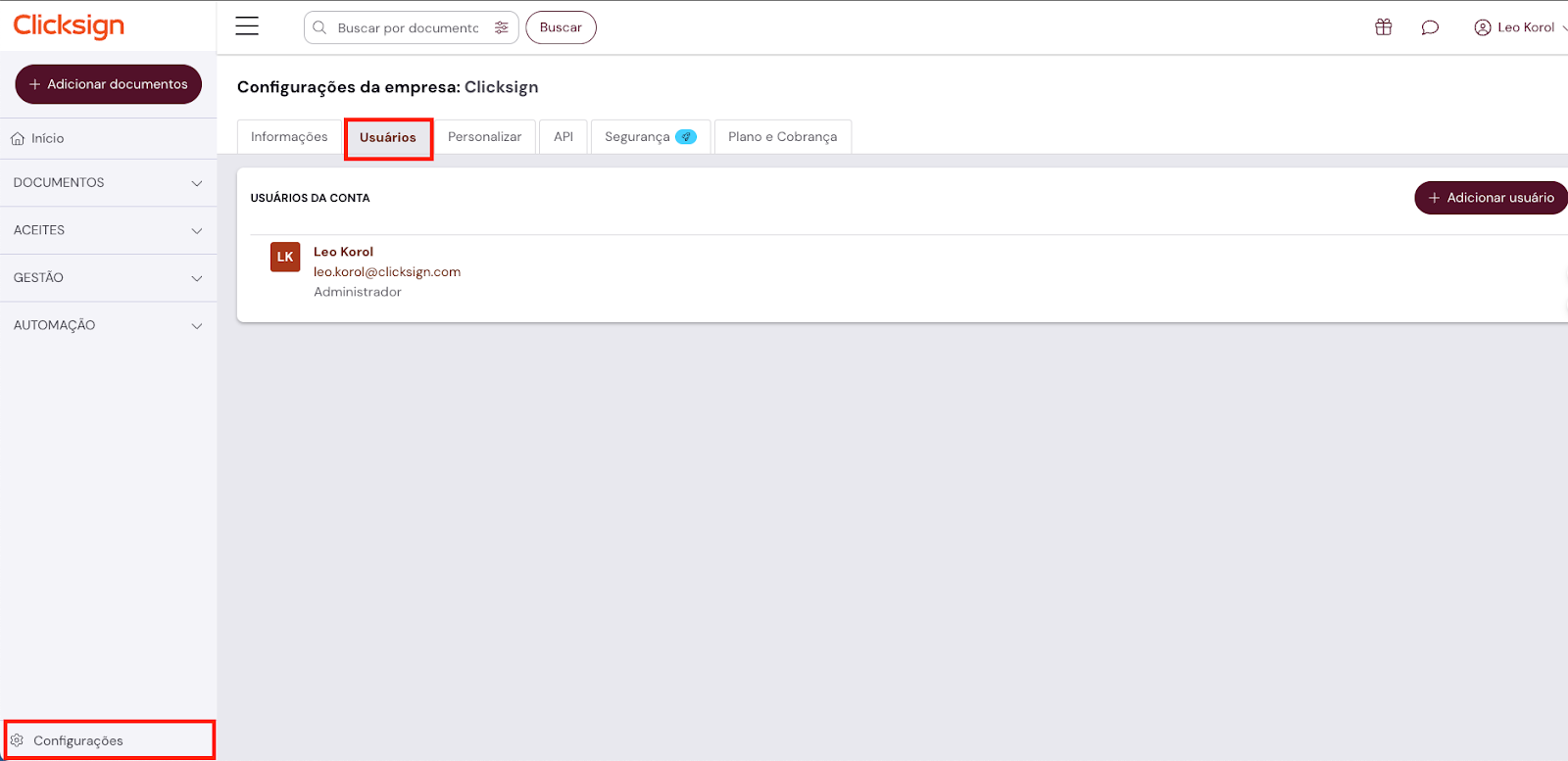Click the Administrador role label
This screenshot has width=1568, height=761.
(358, 292)
